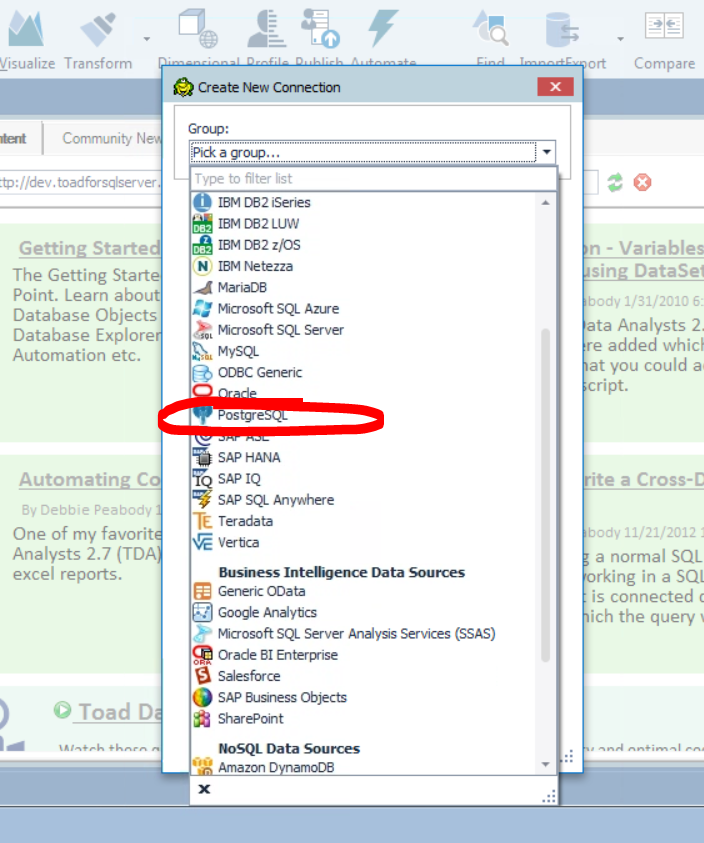Click the Profile toolbar icon

(x=267, y=28)
